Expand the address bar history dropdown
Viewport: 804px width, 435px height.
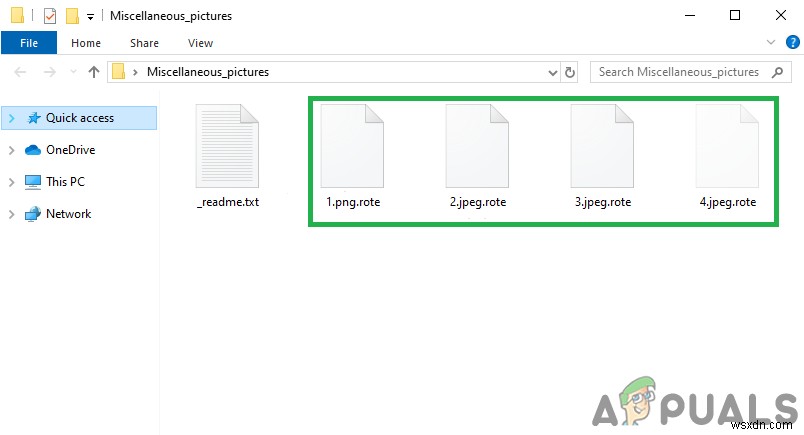tap(553, 72)
